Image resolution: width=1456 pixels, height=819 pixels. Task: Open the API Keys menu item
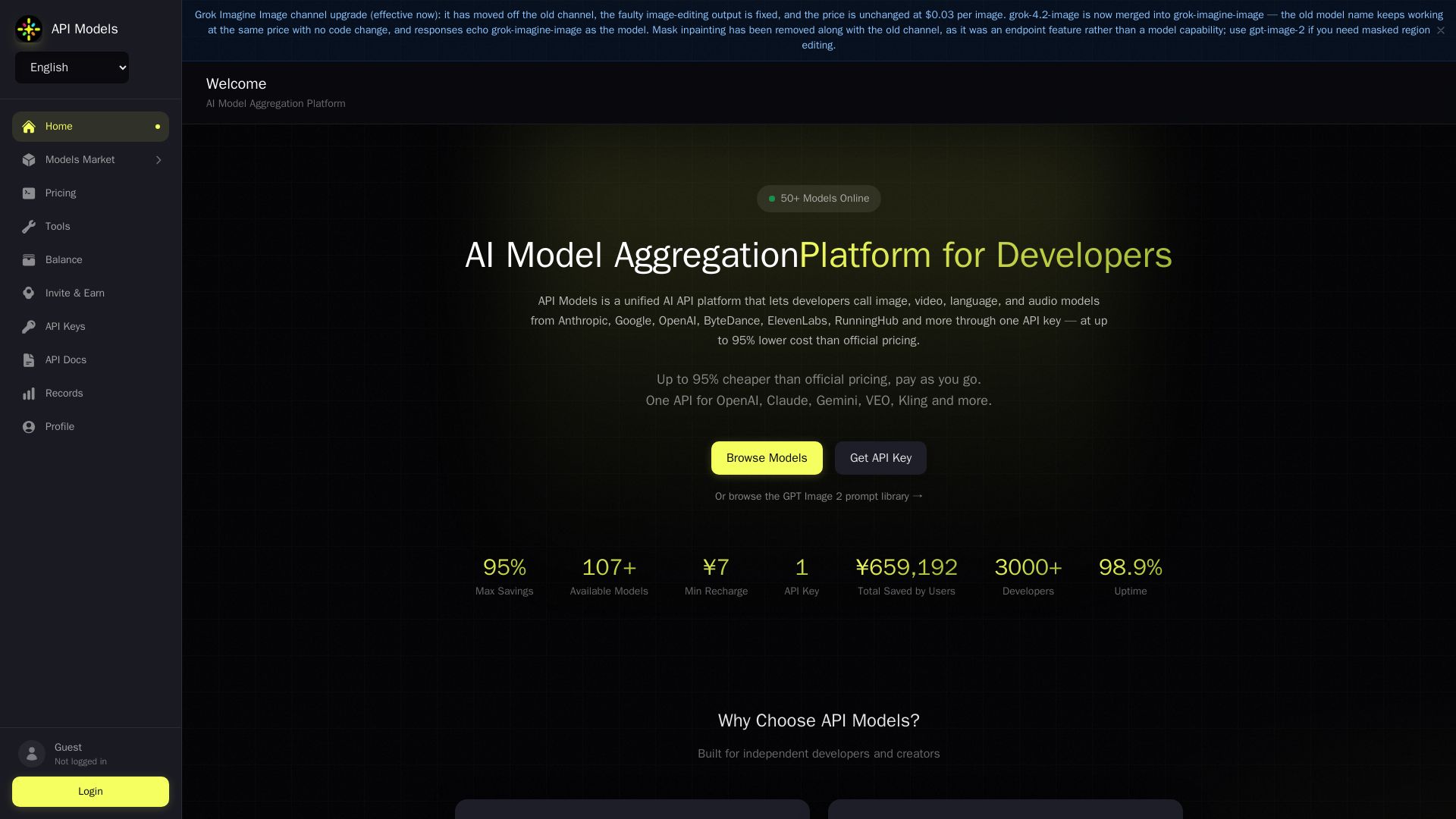pos(90,327)
